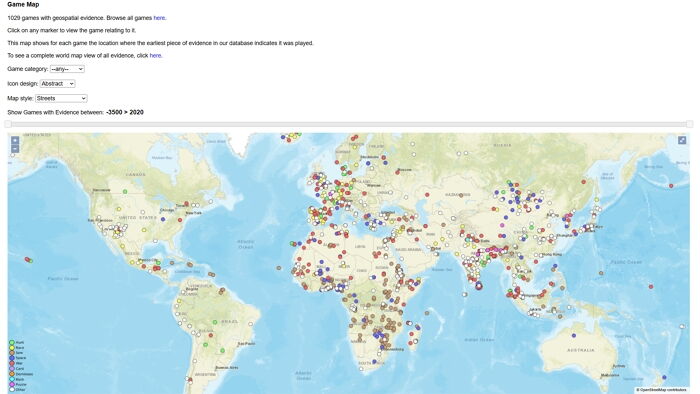The height and width of the screenshot is (394, 700).
Task: Click the blue marker in South Africa
Action: point(374,362)
